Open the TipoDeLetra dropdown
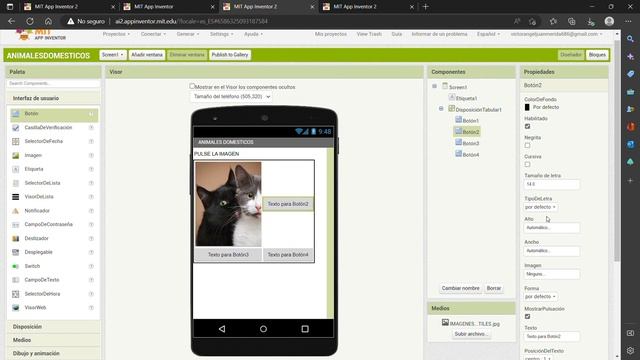Screen dimensions: 640x360 [540, 207]
